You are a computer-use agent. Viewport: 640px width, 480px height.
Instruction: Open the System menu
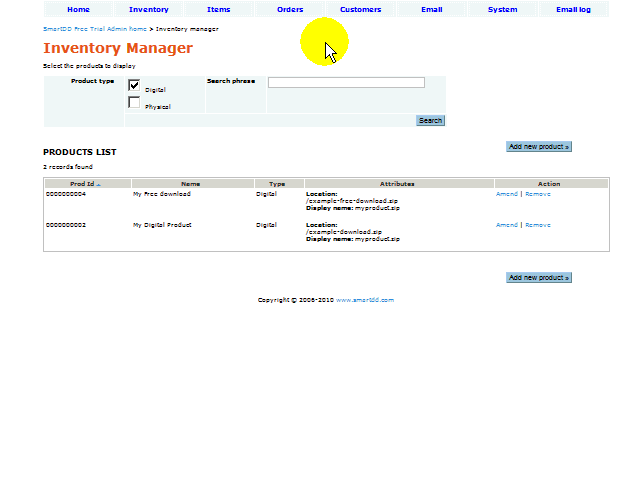coord(502,10)
